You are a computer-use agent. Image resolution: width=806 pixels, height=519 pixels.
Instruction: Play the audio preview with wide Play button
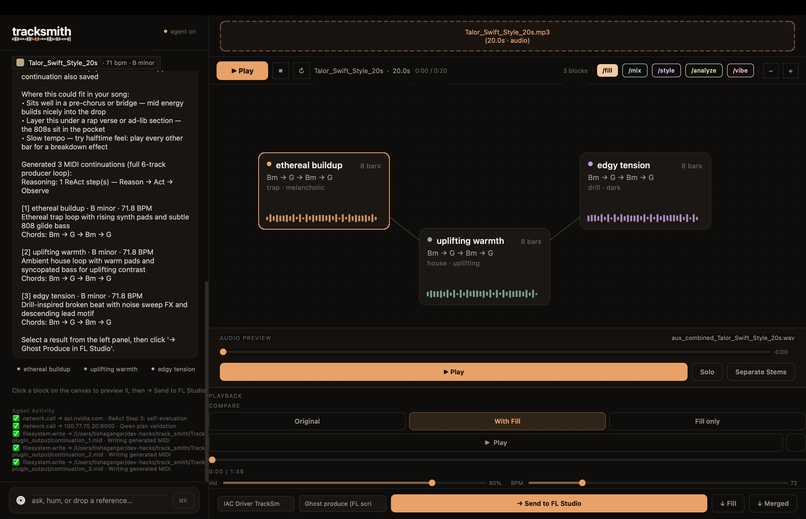point(453,372)
